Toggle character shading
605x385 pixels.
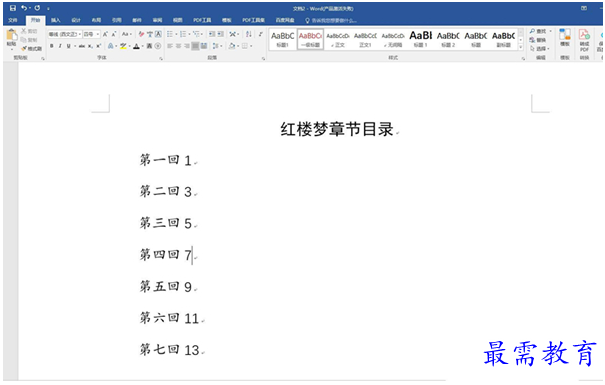[149, 46]
